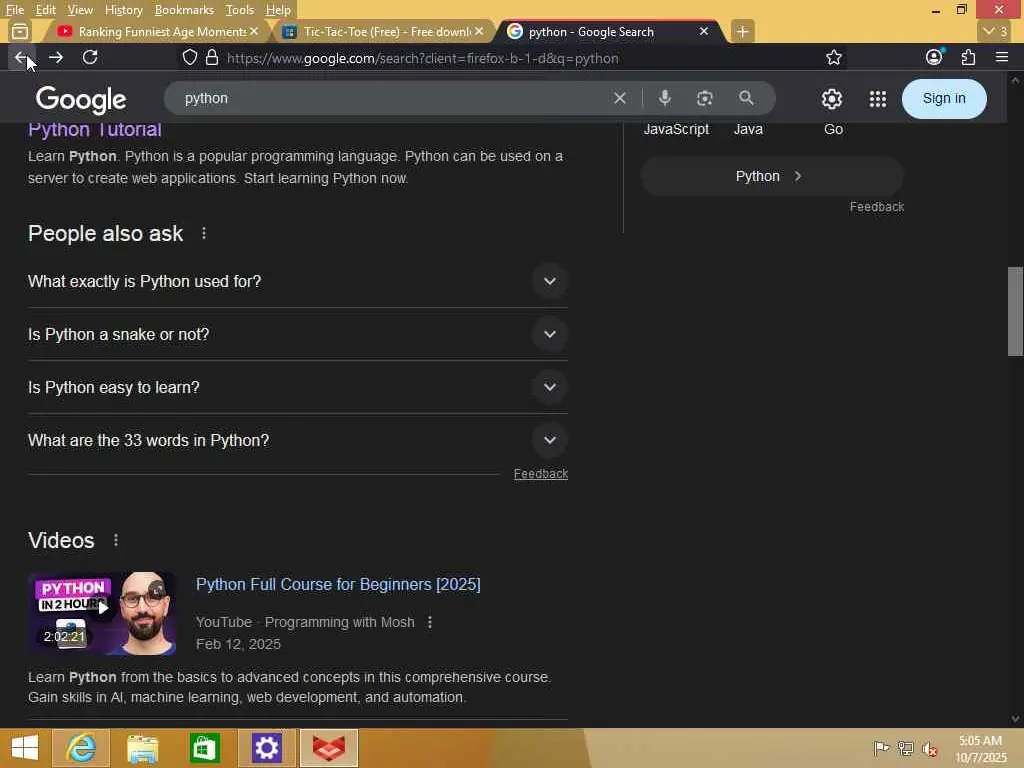1024x768 pixels.
Task: Start voice search with microphone icon
Action: (x=665, y=99)
